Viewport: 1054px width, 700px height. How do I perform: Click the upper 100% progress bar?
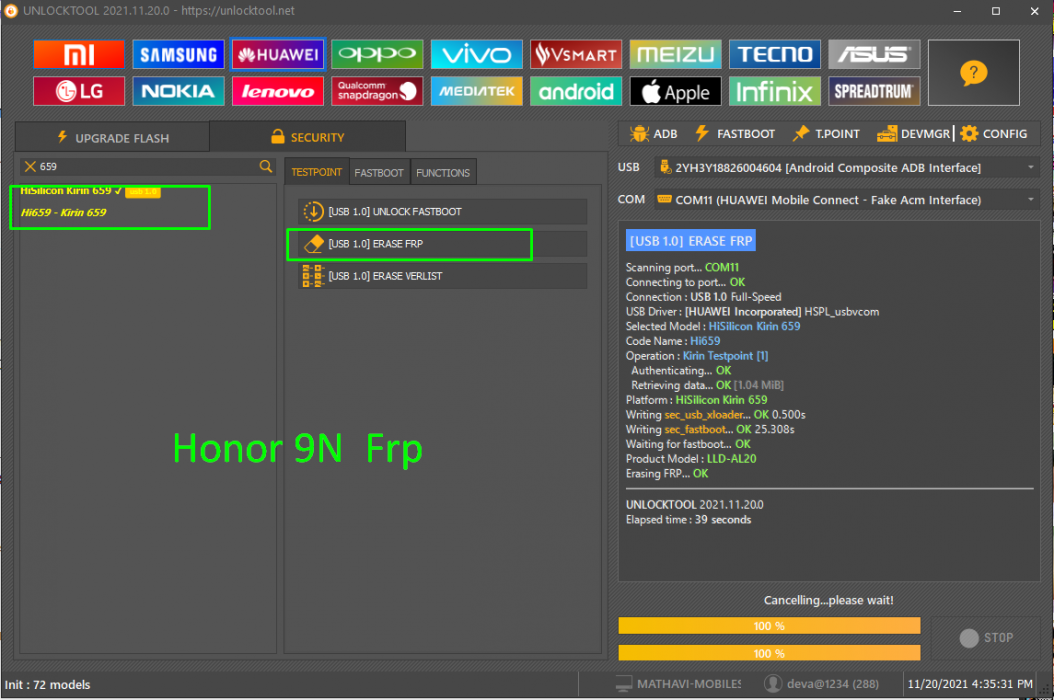click(x=769, y=626)
